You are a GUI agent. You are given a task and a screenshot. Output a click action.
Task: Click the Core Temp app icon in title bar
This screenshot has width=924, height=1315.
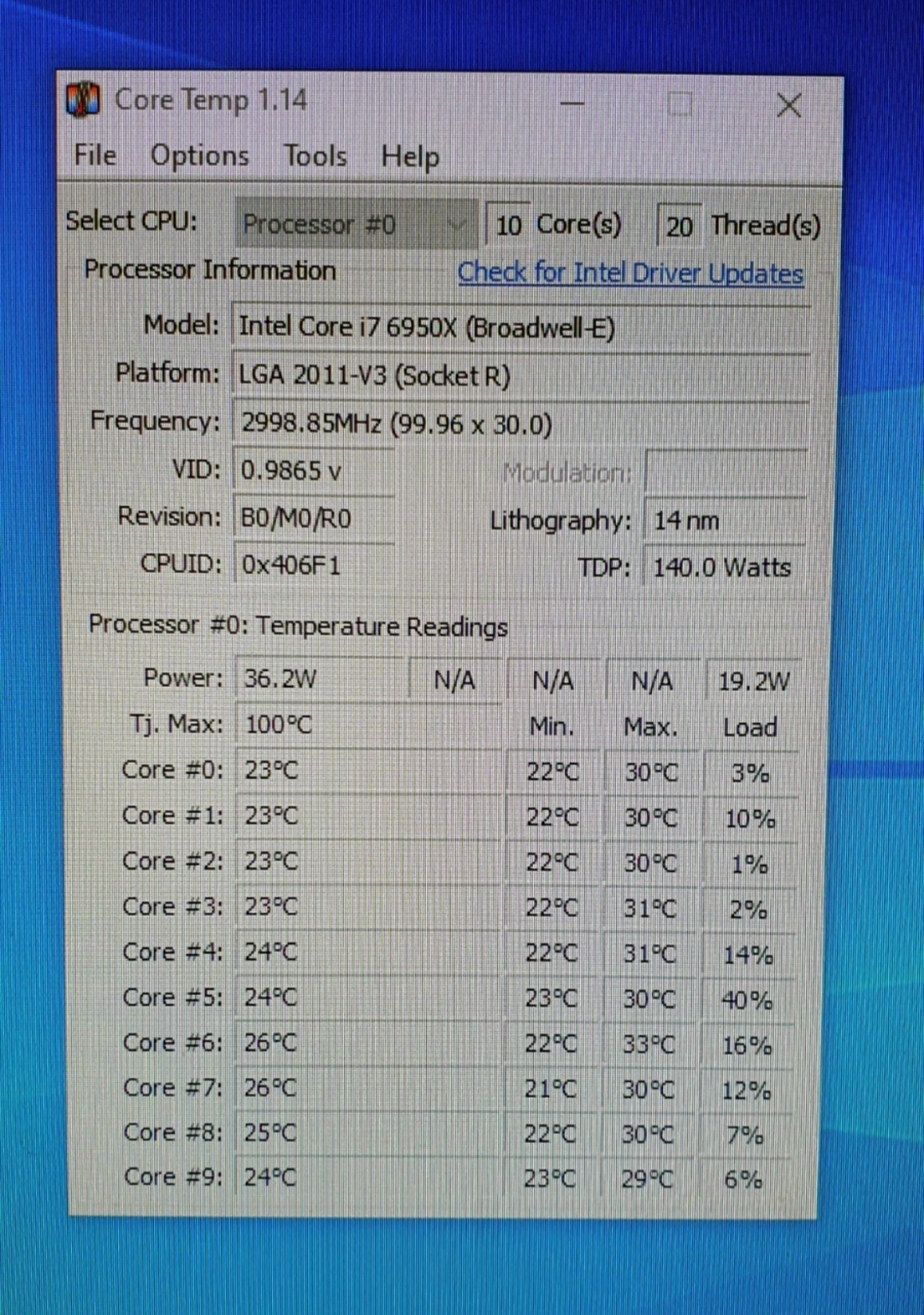84,101
